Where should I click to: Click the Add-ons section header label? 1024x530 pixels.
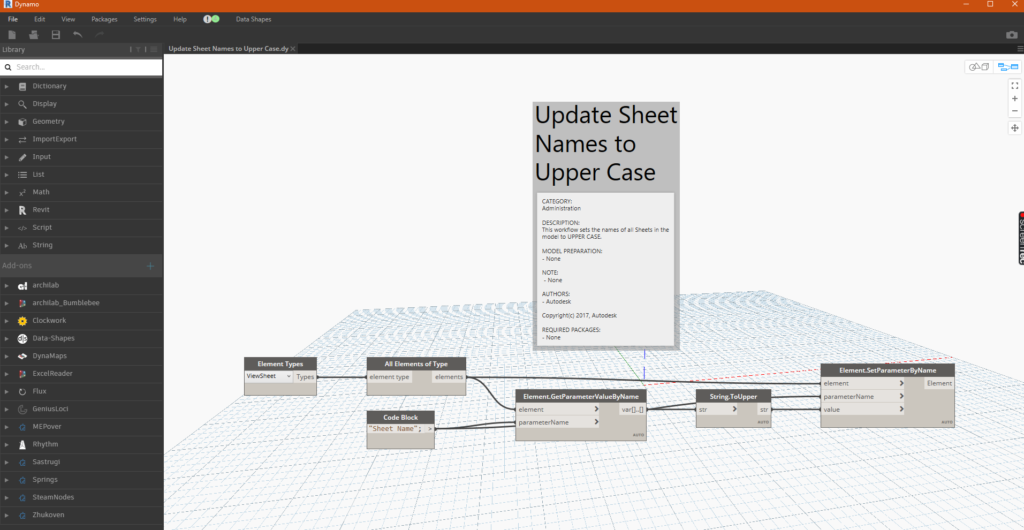(17, 266)
